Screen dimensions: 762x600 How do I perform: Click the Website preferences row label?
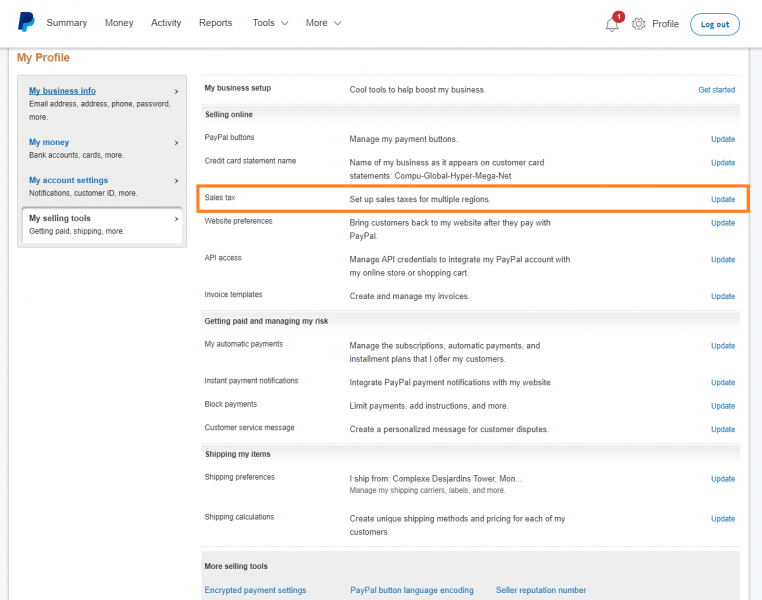pos(238,221)
